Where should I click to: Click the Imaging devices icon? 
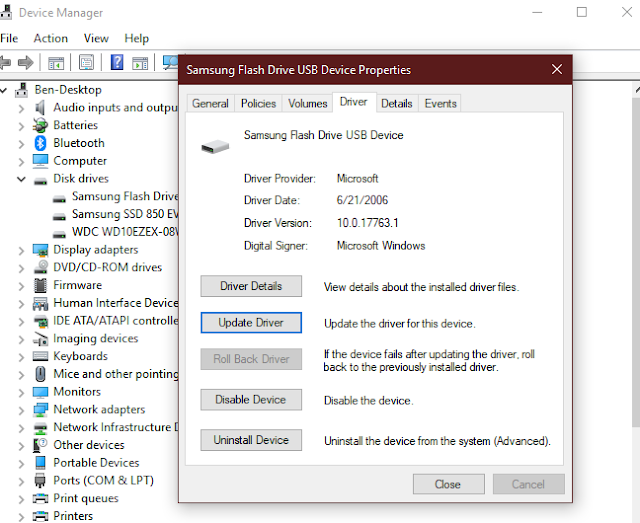pyautogui.click(x=40, y=338)
